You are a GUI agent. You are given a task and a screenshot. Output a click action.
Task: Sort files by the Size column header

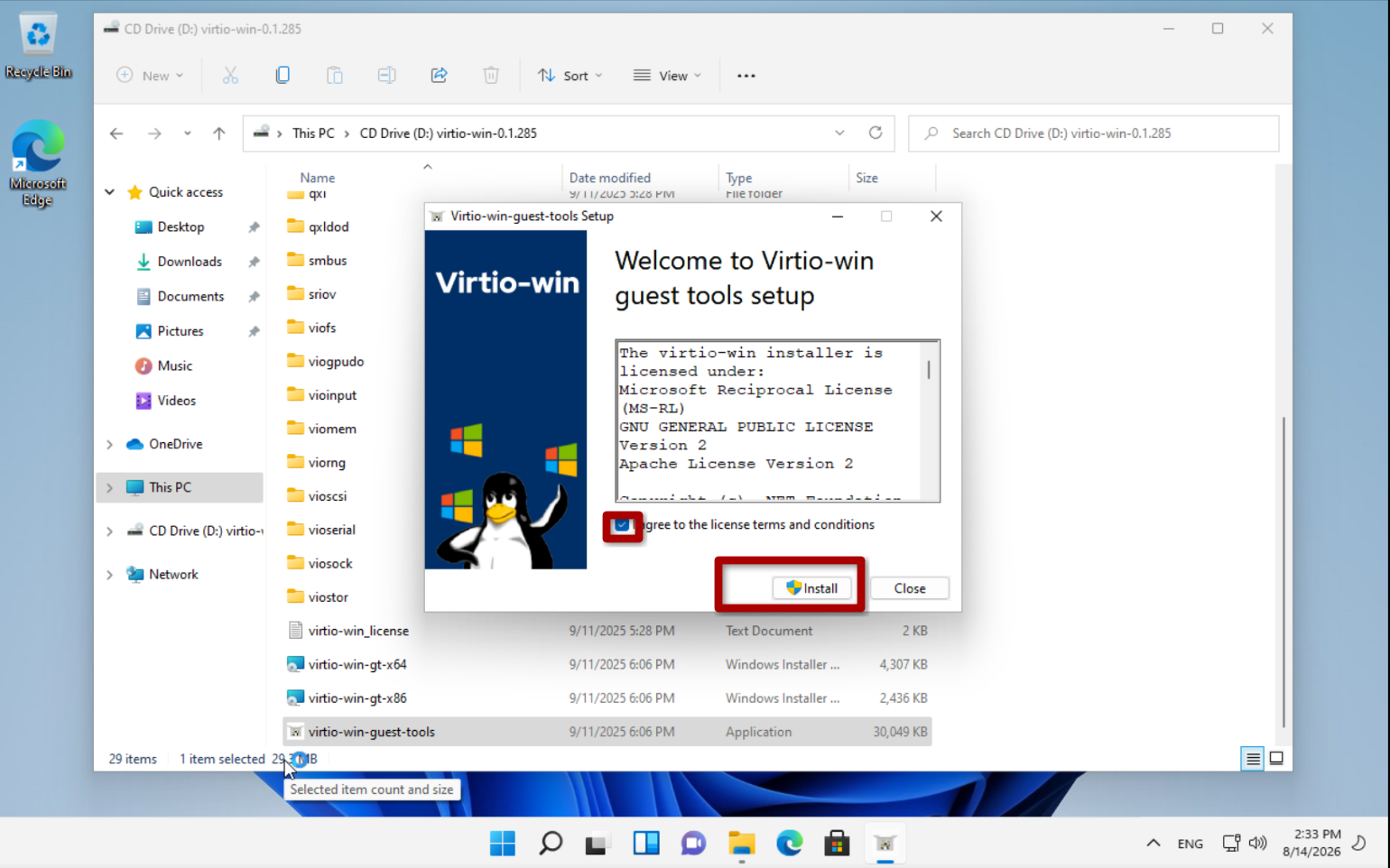tap(866, 178)
